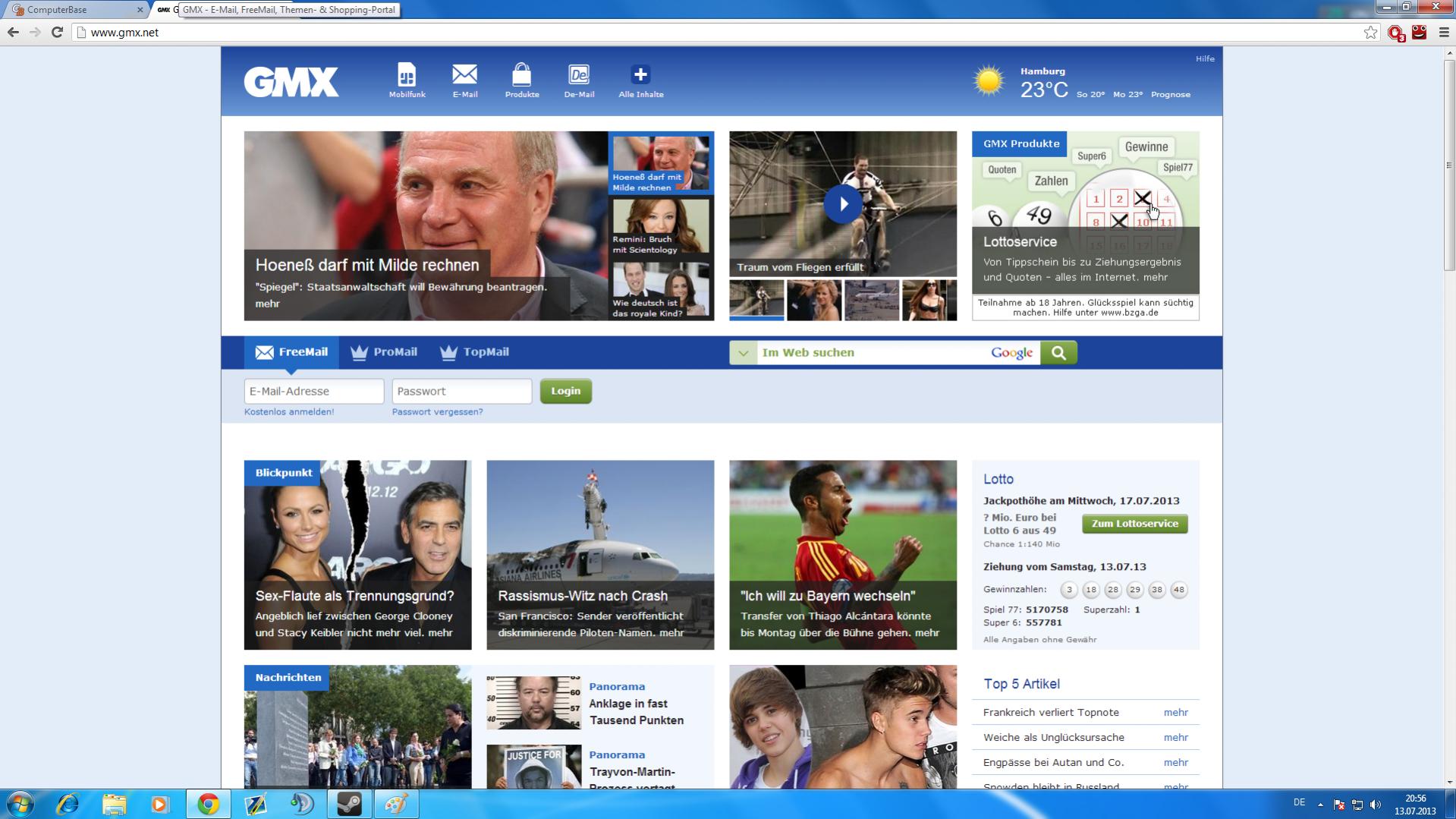Open Windows Media Player taskbar icon
Viewport: 1456px width, 819px height.
(x=159, y=804)
